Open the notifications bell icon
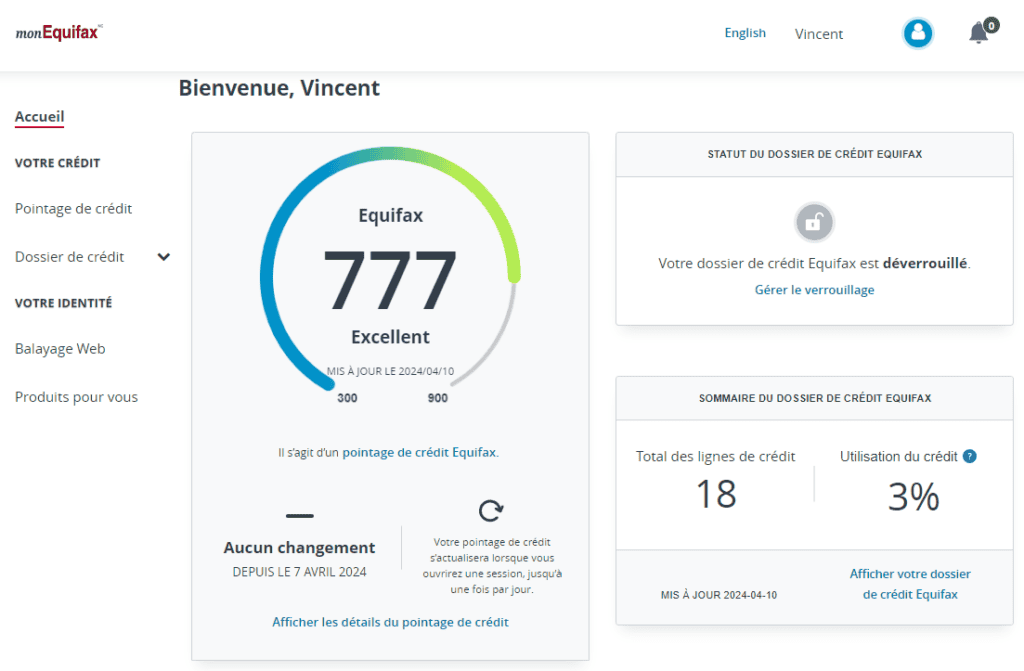The image size is (1024, 671). pyautogui.click(x=979, y=33)
